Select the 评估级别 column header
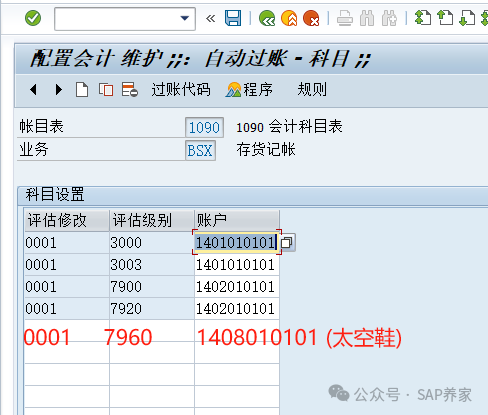 [x=152, y=220]
